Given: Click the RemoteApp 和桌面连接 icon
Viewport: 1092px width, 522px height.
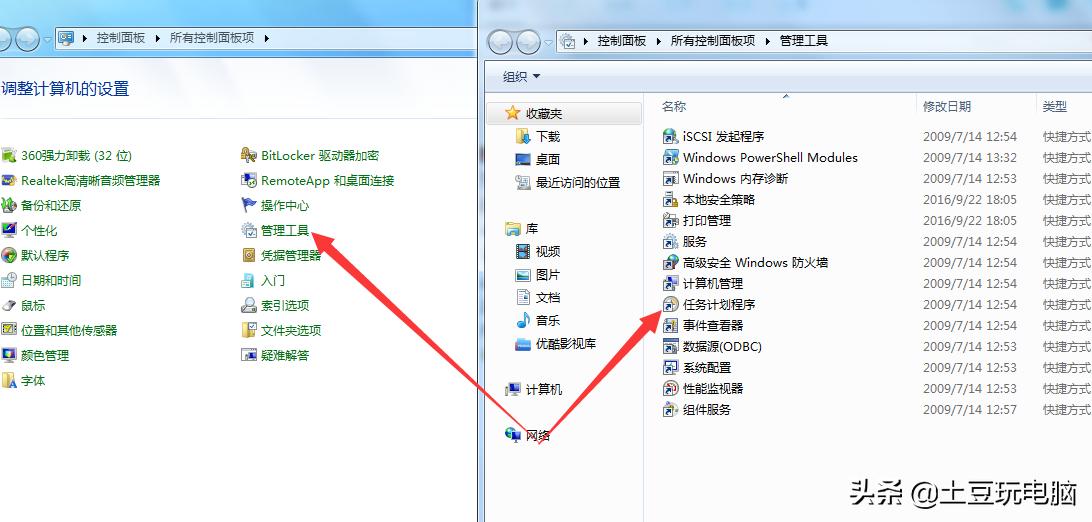Looking at the screenshot, I should point(249,180).
